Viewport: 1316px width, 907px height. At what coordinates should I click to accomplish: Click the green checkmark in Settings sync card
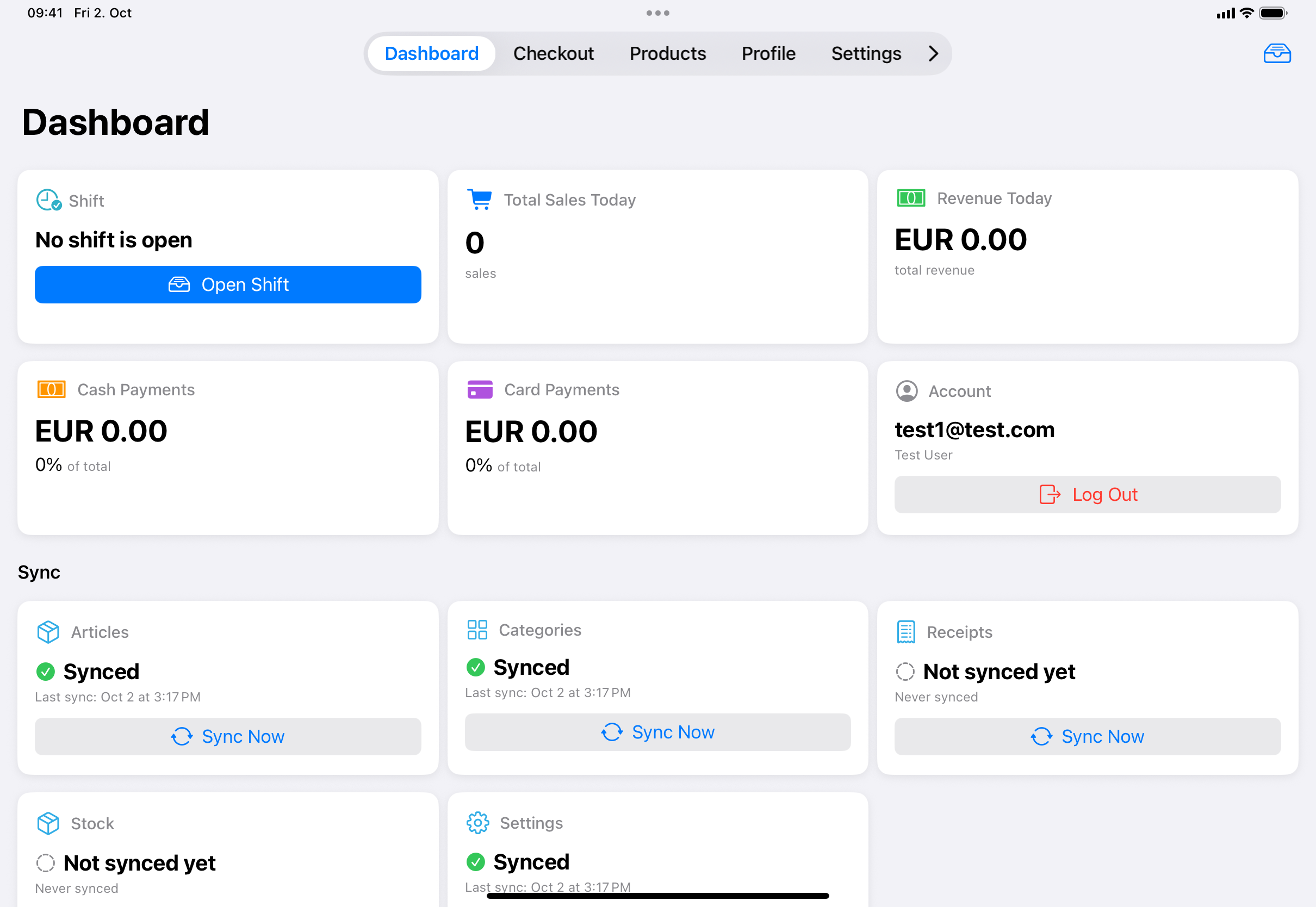pyautogui.click(x=475, y=862)
